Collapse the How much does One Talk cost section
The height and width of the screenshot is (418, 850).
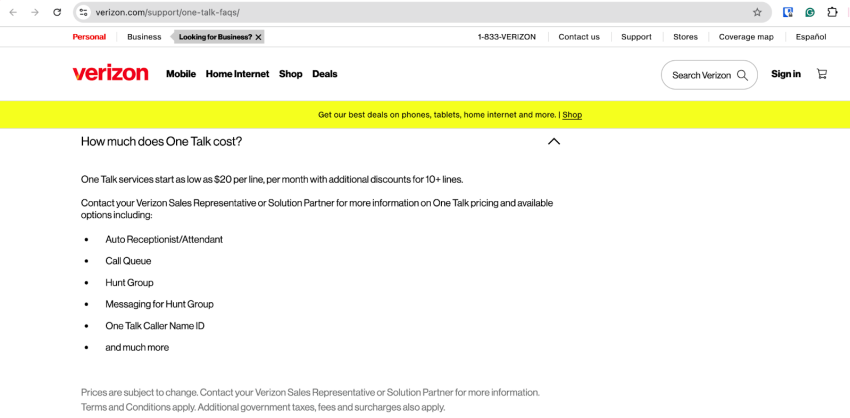[x=553, y=142]
